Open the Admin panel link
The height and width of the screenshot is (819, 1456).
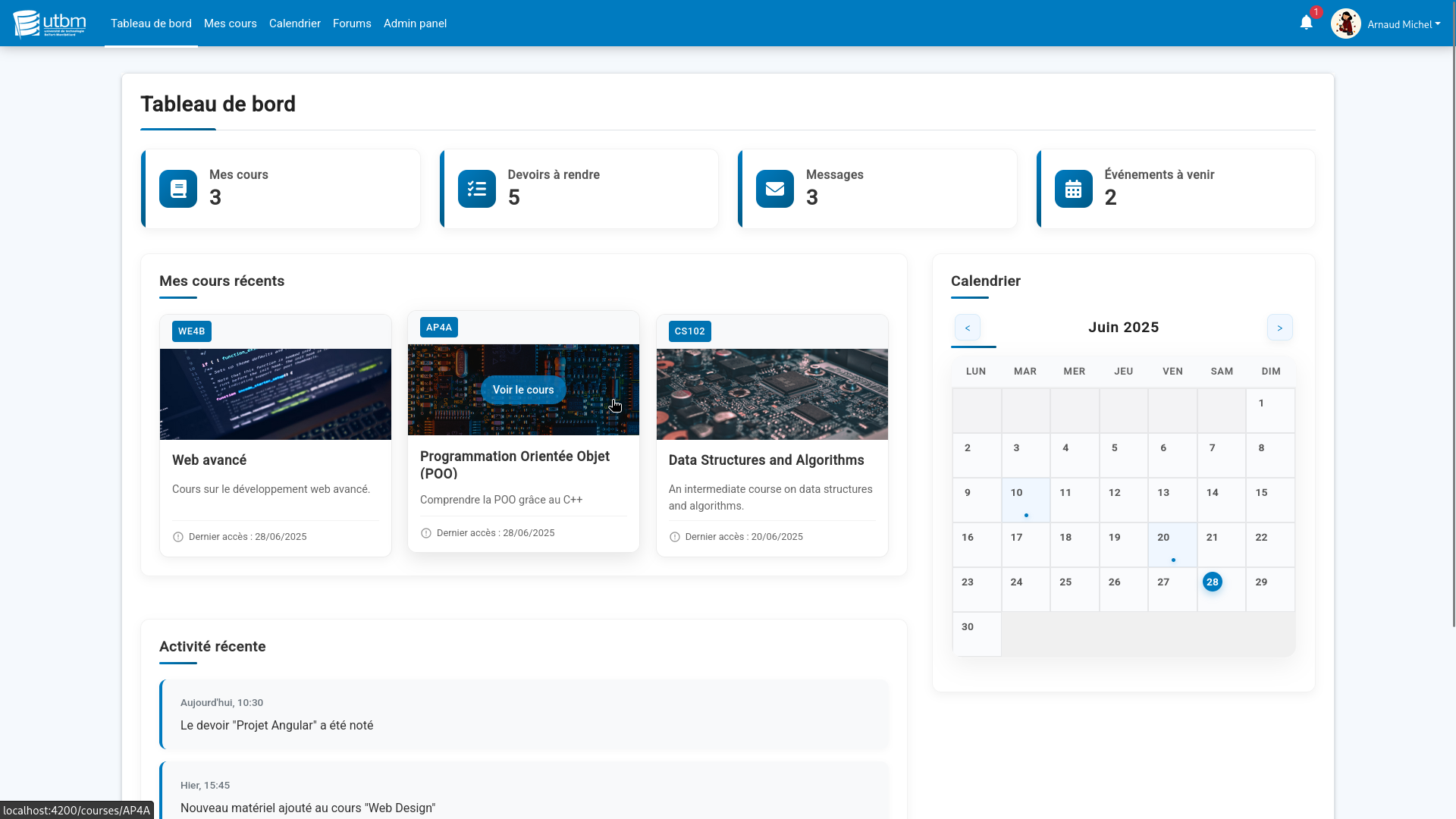coord(415,24)
